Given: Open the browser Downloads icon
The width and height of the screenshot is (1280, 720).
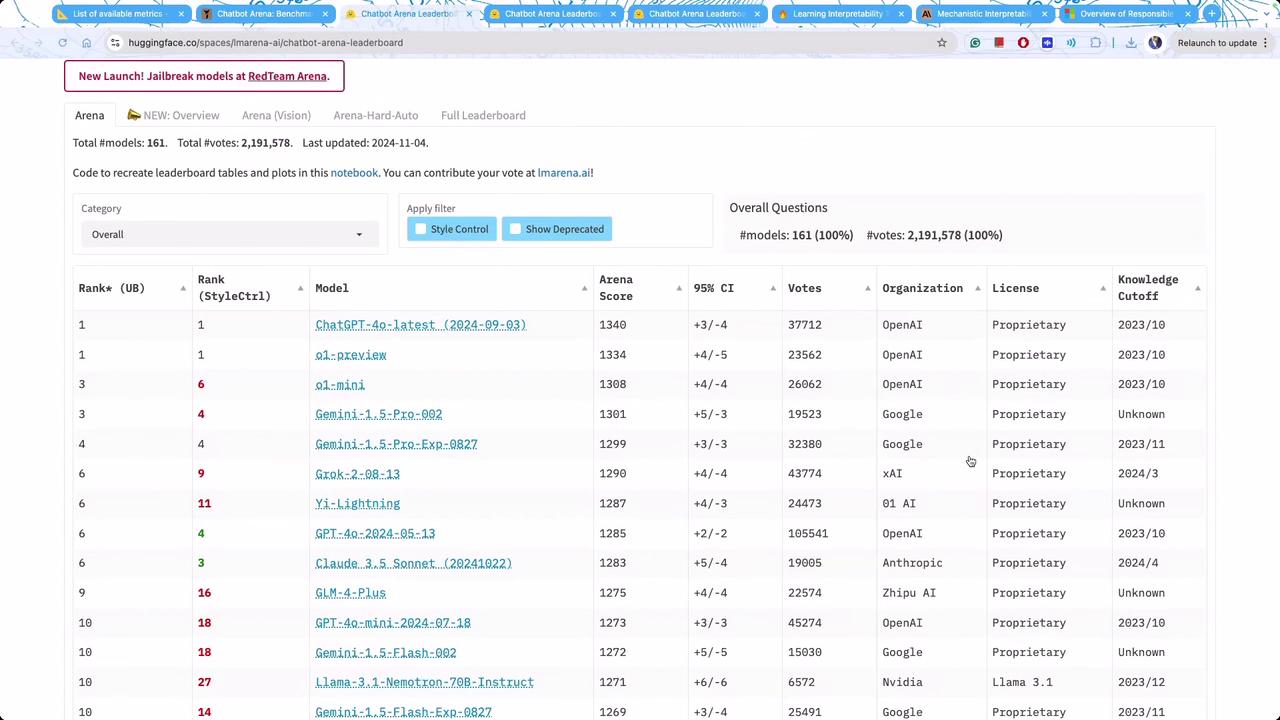Looking at the screenshot, I should tap(1131, 43).
